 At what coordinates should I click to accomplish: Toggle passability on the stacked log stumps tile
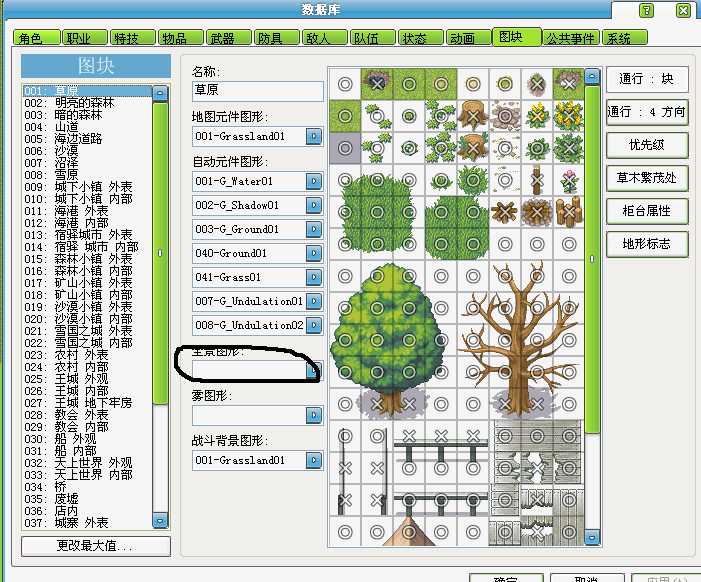click(569, 212)
